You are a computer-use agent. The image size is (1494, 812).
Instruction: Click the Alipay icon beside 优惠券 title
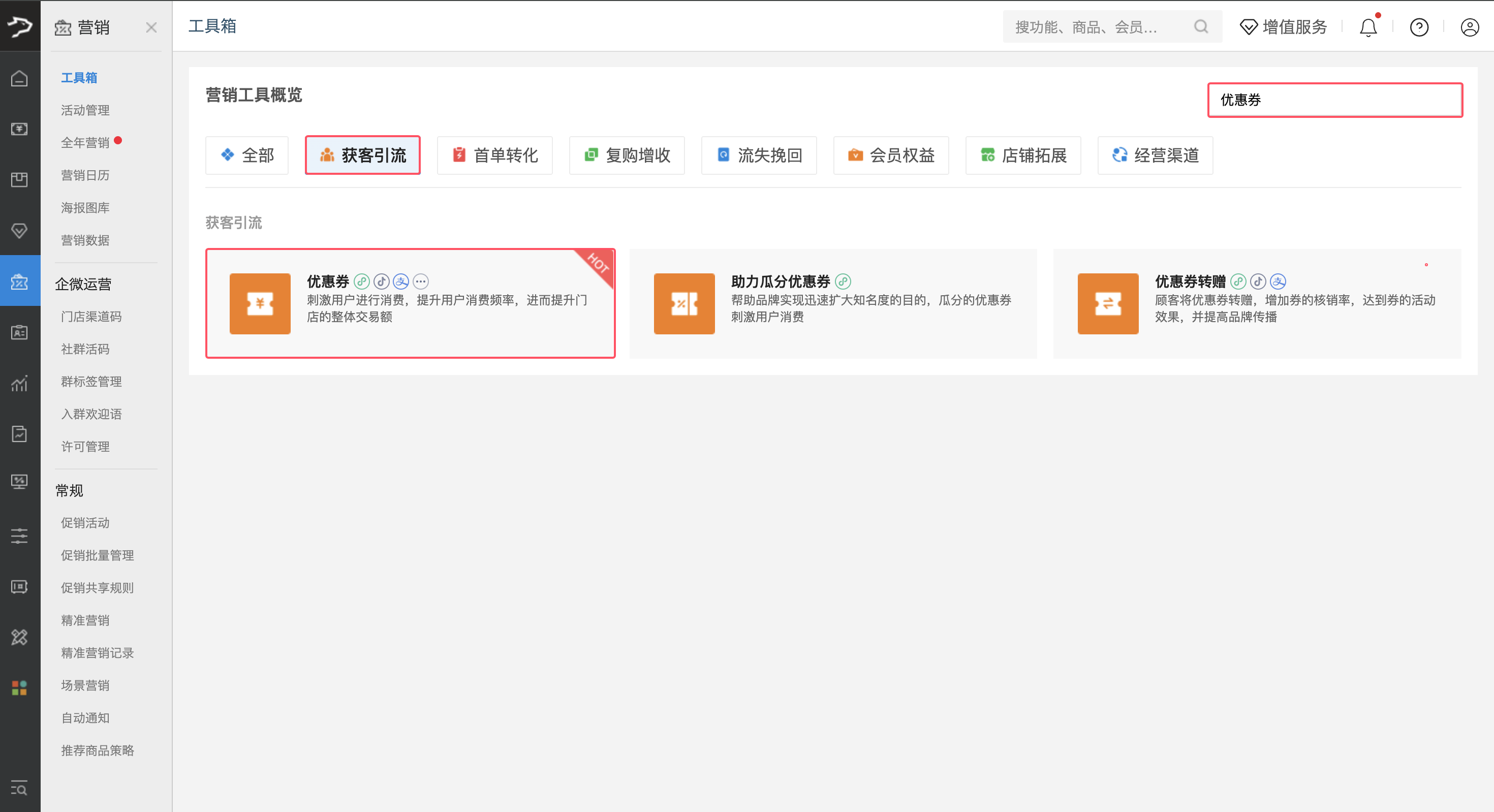[401, 282]
